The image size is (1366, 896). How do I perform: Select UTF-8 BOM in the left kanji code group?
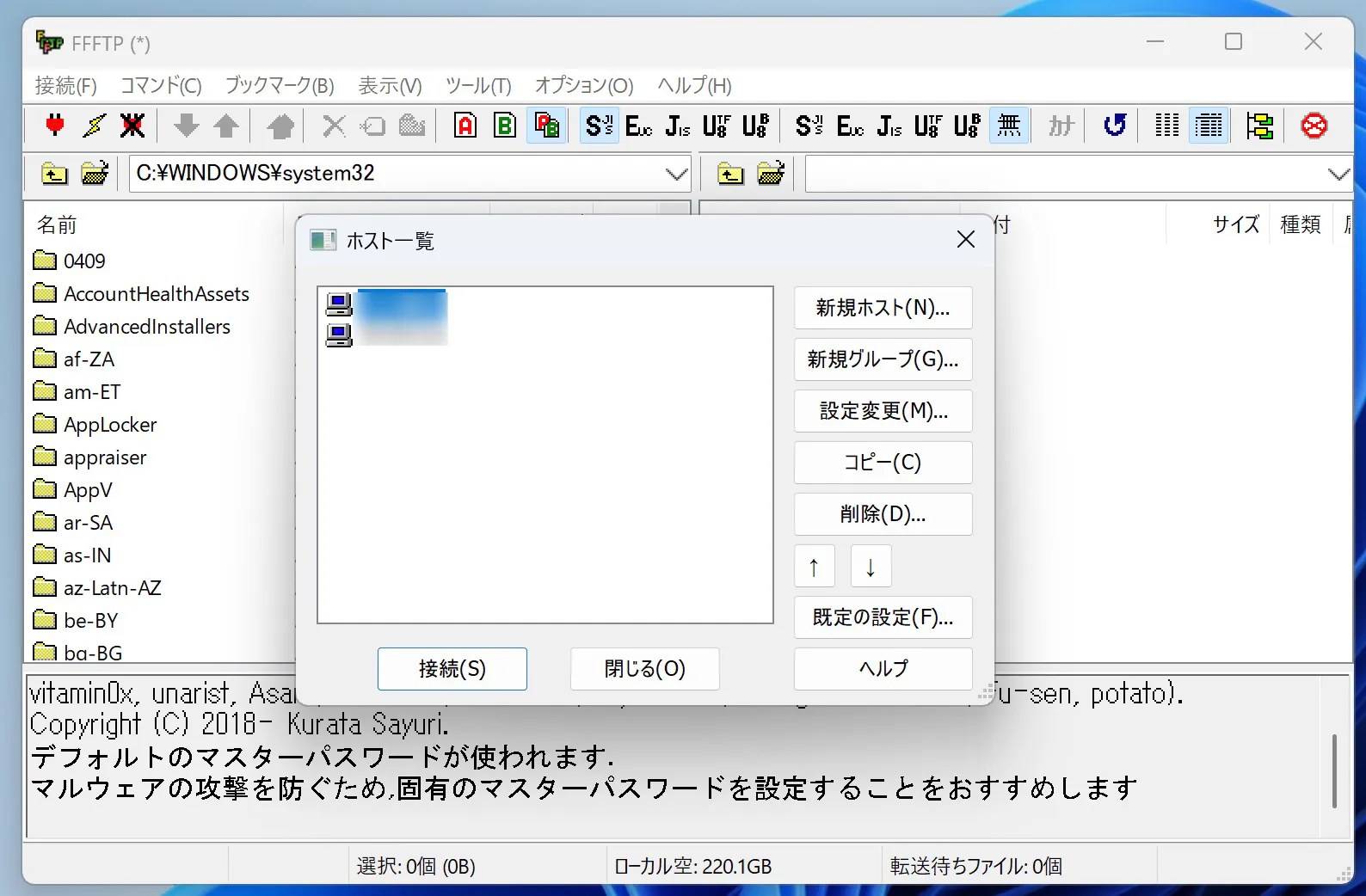[x=755, y=126]
